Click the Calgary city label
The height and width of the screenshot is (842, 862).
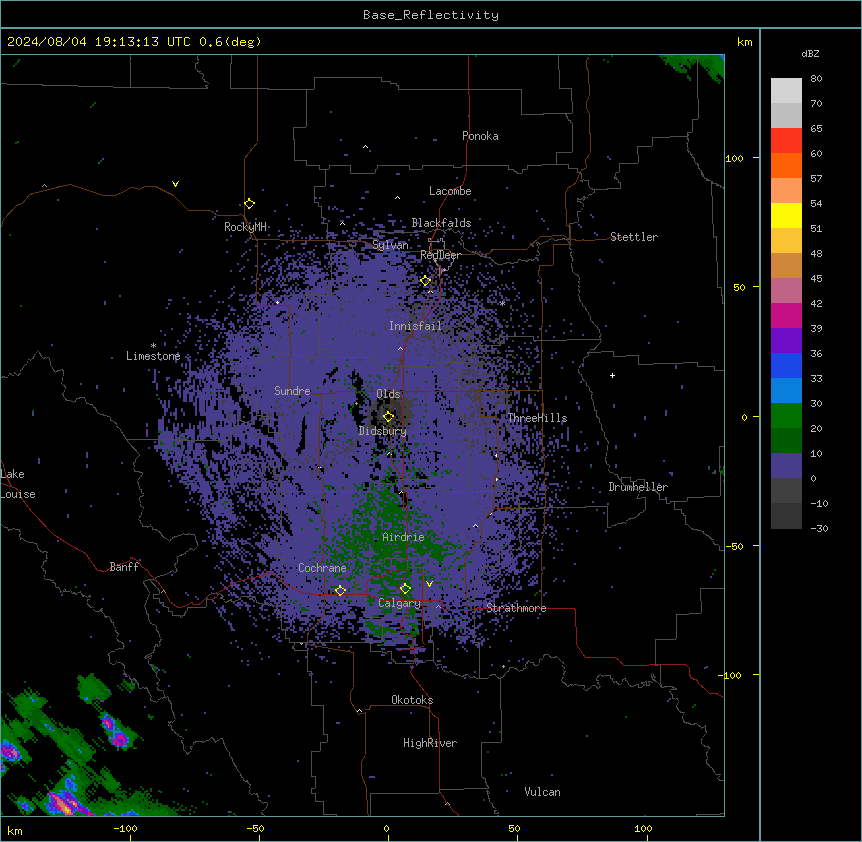[400, 603]
